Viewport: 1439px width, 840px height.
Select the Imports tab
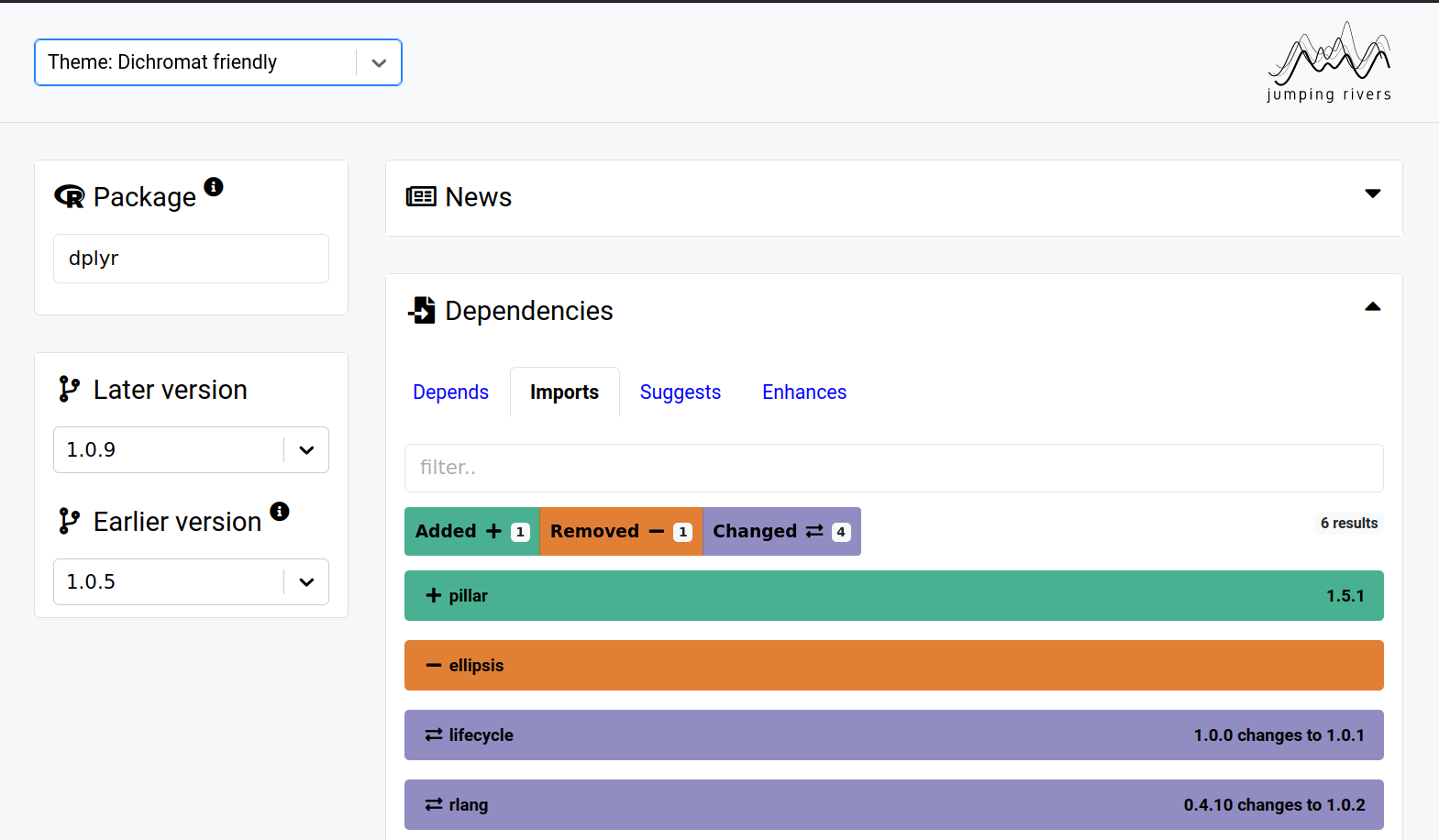564,392
